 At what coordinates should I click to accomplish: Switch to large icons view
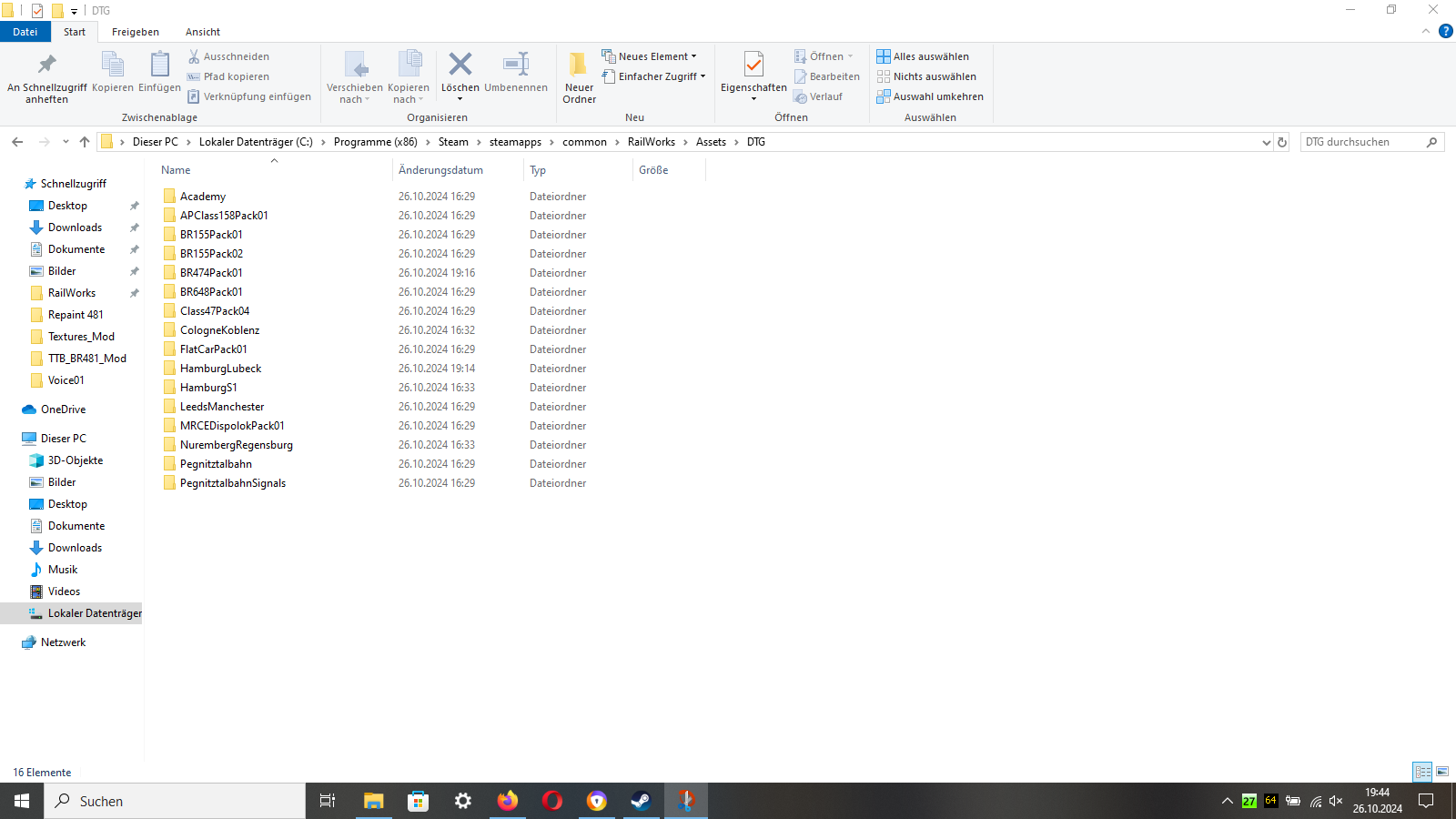tap(1442, 772)
